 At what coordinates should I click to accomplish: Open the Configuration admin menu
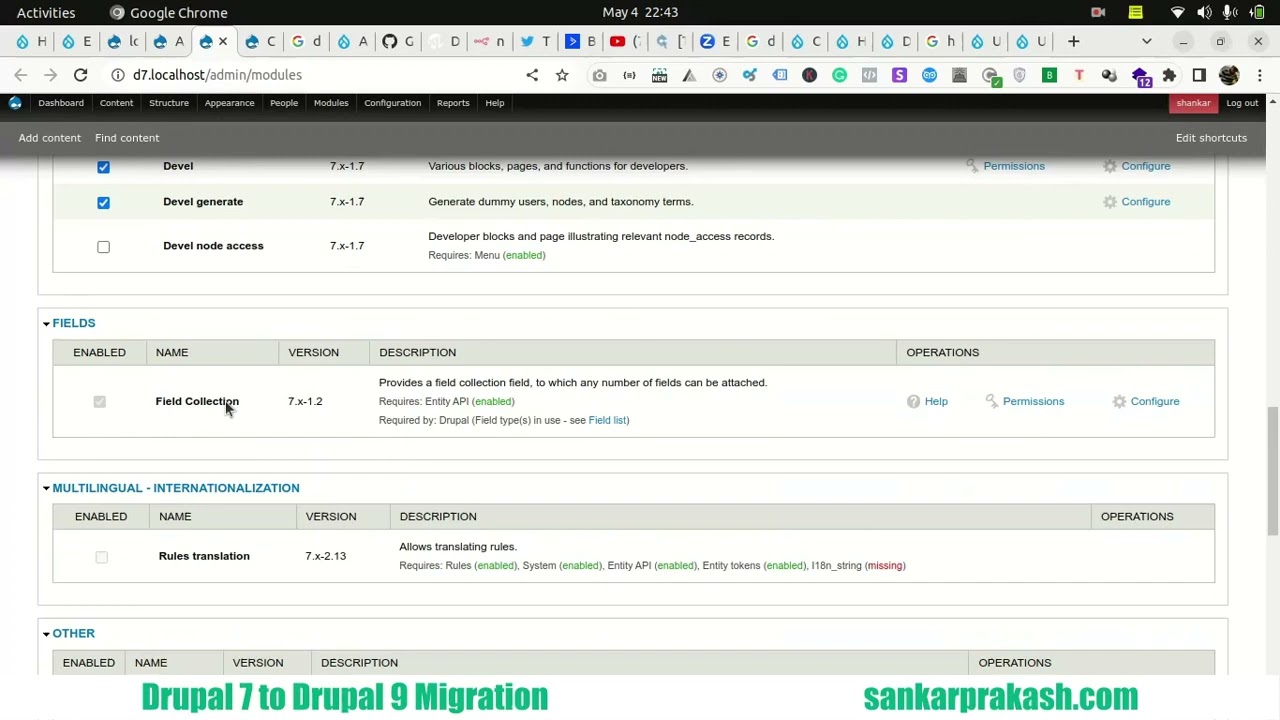tap(392, 103)
